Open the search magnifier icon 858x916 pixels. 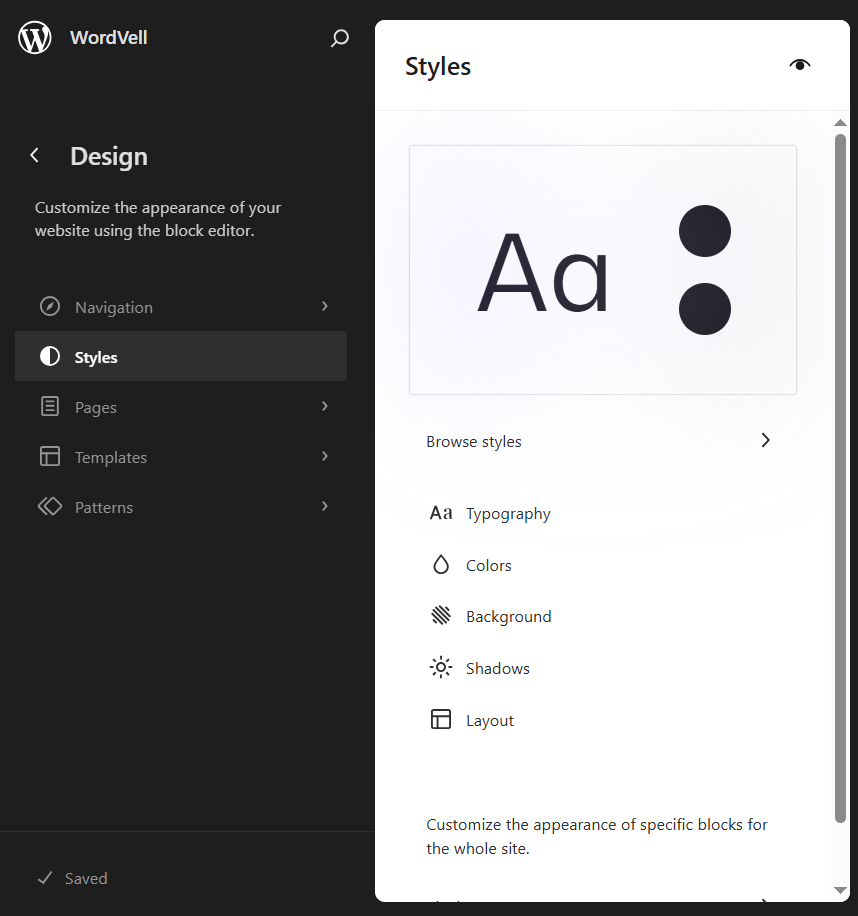pos(340,38)
